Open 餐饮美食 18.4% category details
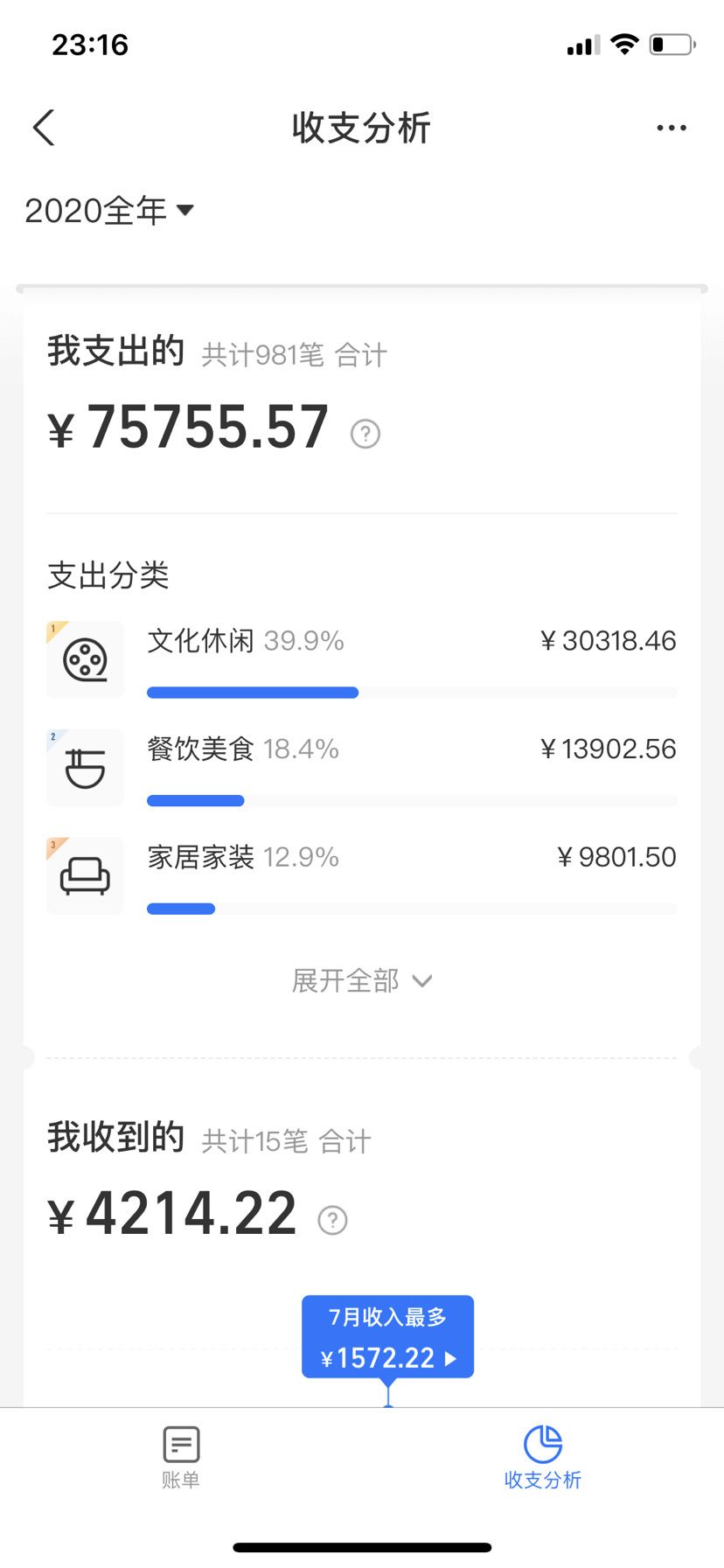Viewport: 724px width, 1568px height. (361, 768)
